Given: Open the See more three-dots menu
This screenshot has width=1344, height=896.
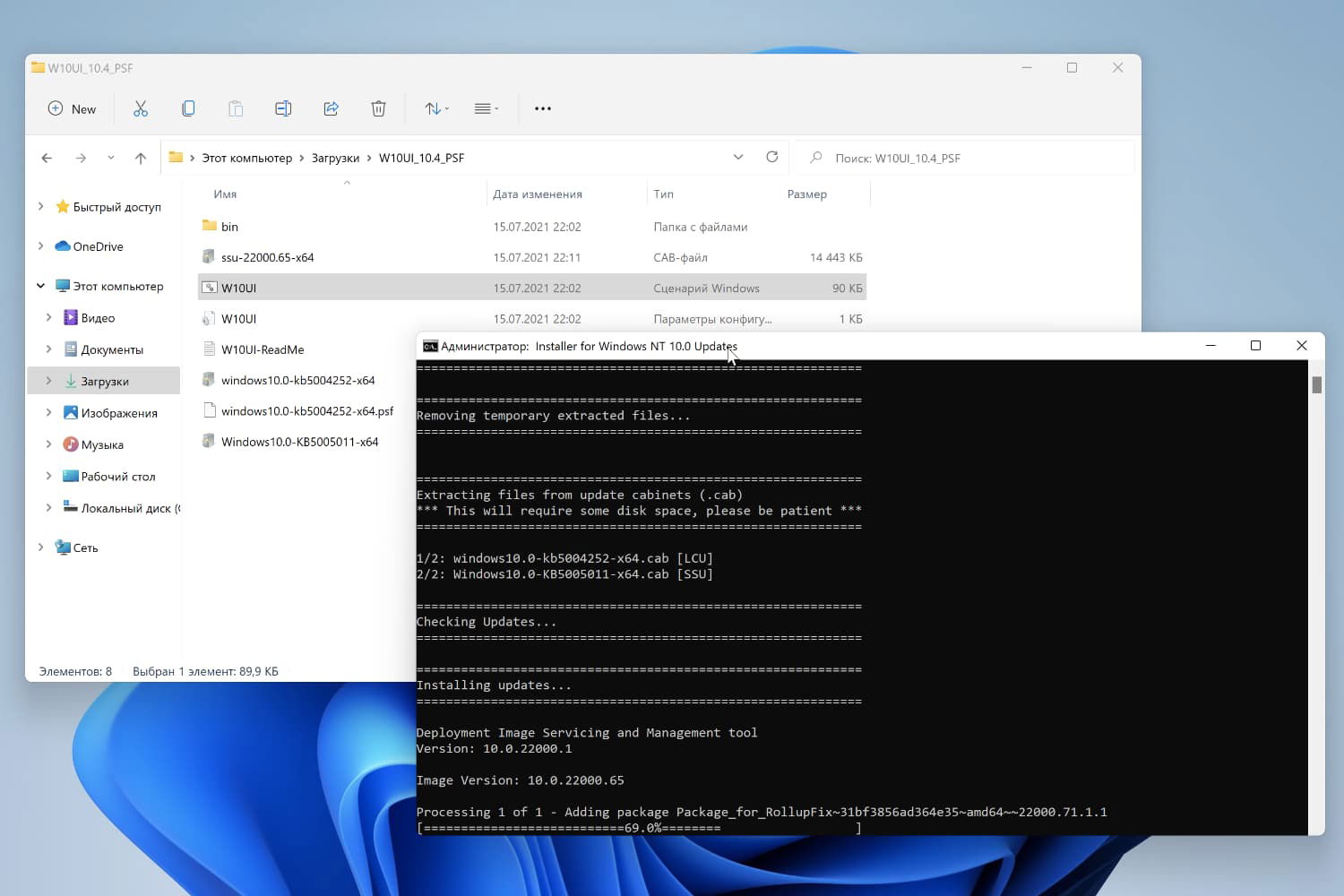Looking at the screenshot, I should coord(543,108).
